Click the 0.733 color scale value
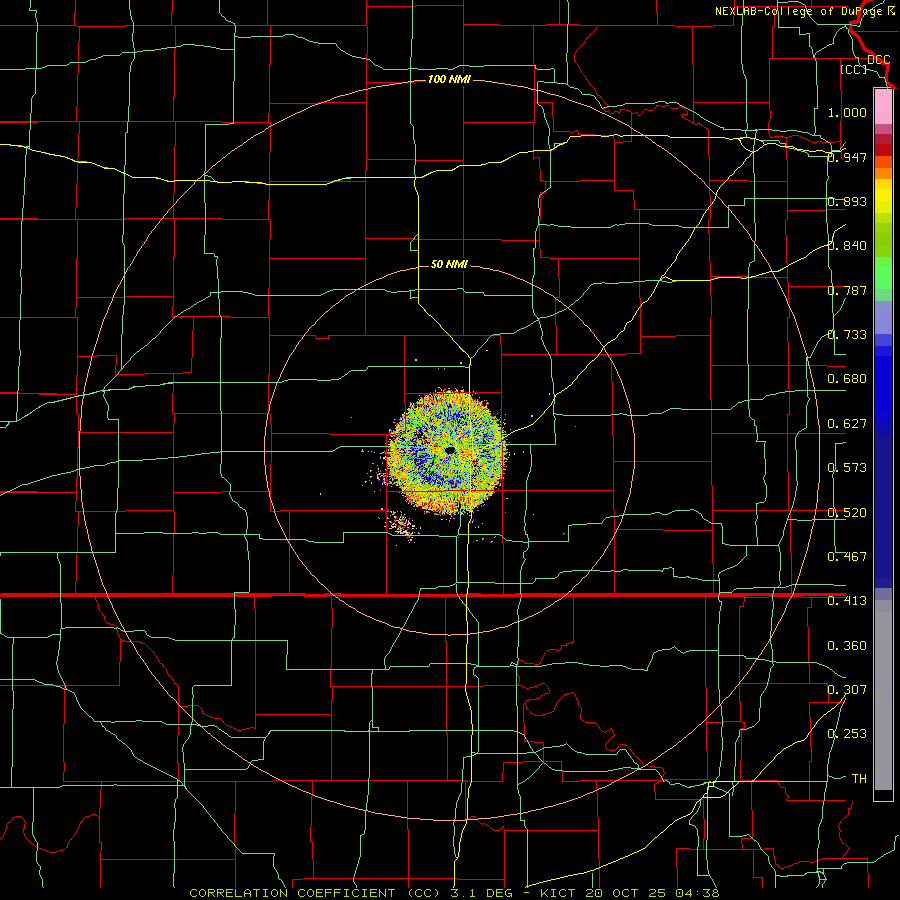900x900 pixels. 847,335
